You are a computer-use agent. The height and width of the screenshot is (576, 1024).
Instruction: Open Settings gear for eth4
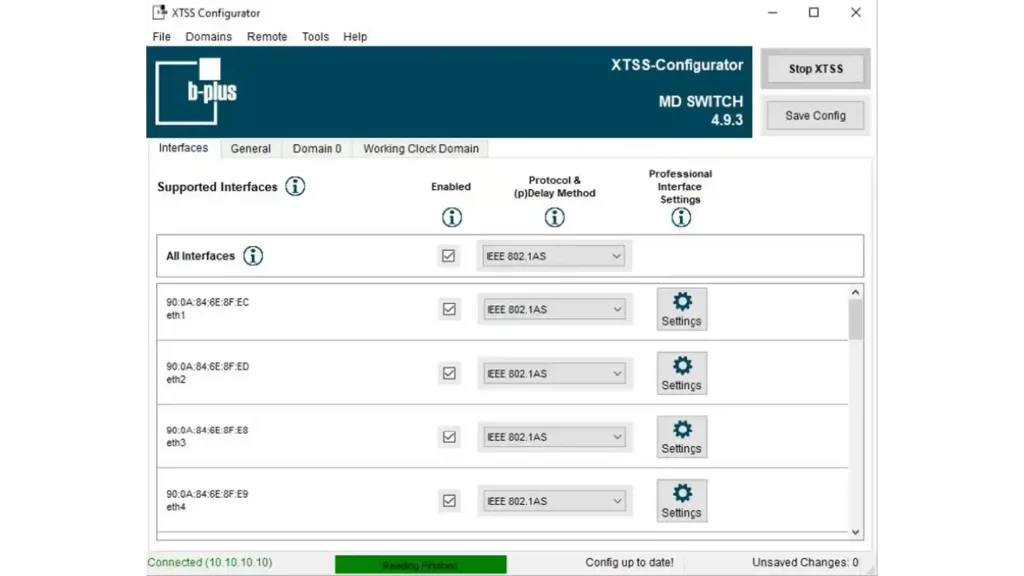pos(682,501)
